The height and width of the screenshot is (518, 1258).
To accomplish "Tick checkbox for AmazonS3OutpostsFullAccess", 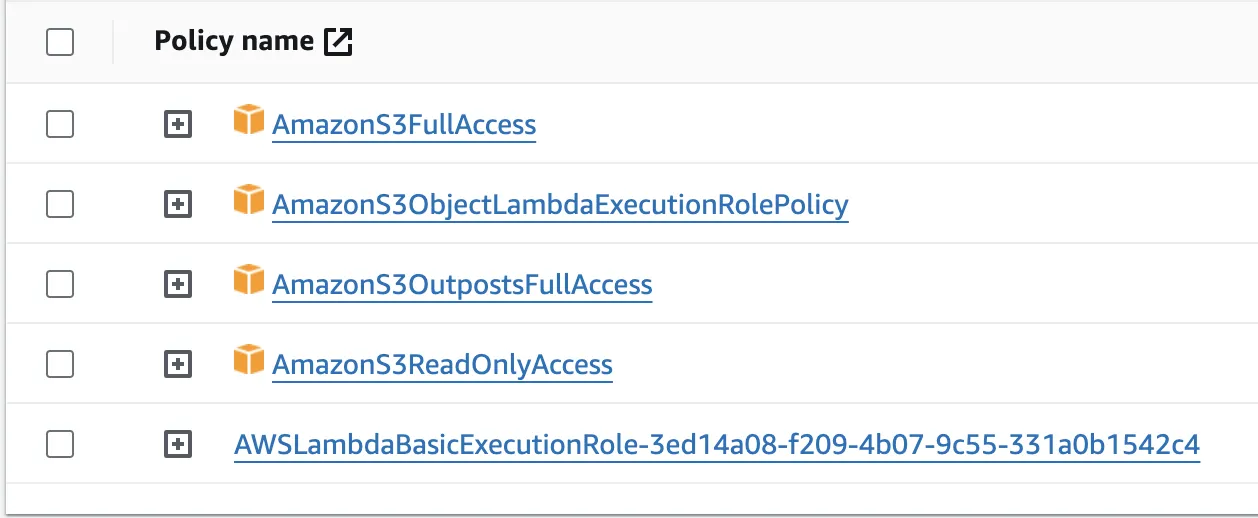I will point(60,284).
